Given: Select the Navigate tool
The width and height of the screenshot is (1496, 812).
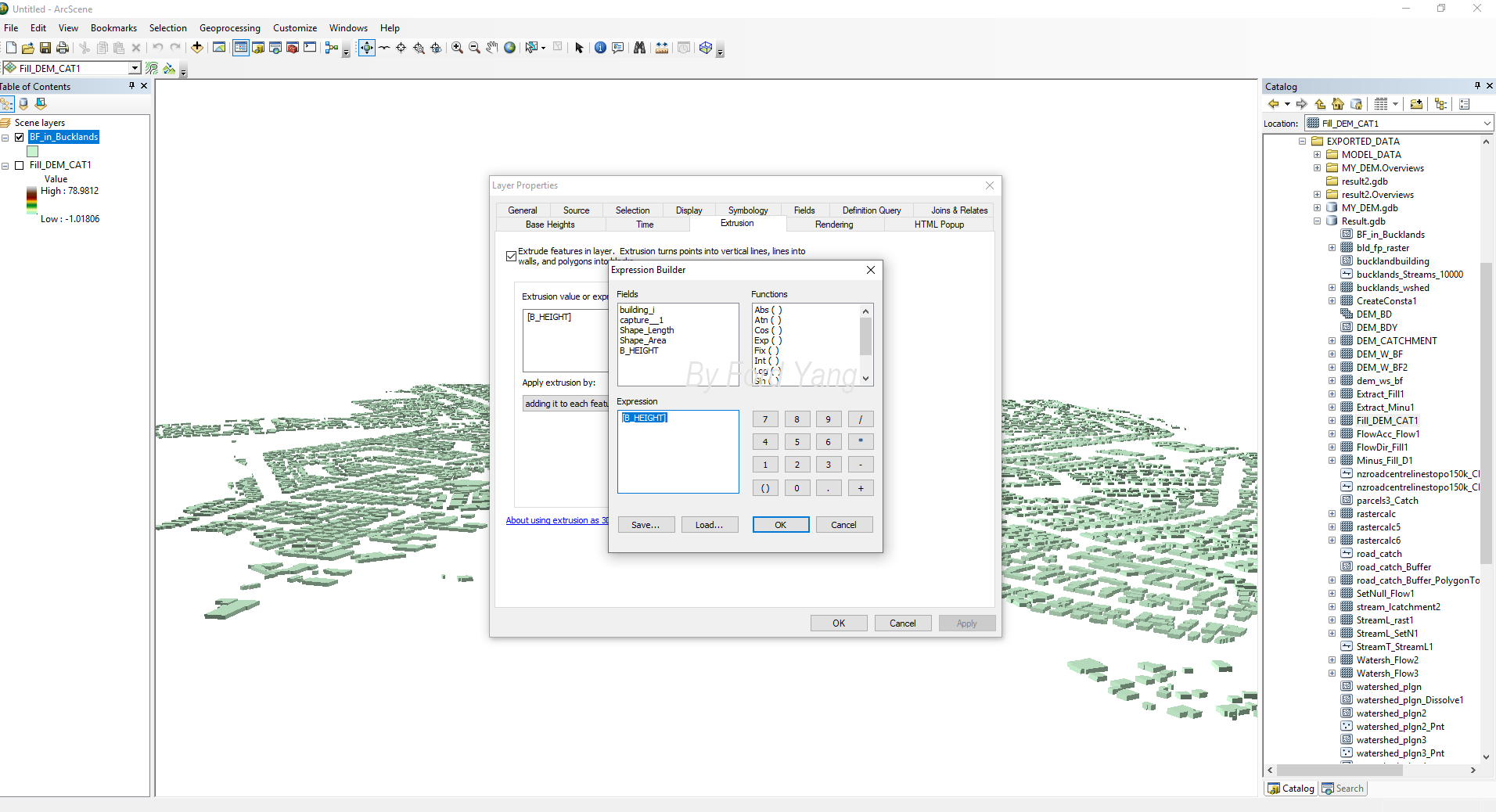Looking at the screenshot, I should [x=366, y=48].
